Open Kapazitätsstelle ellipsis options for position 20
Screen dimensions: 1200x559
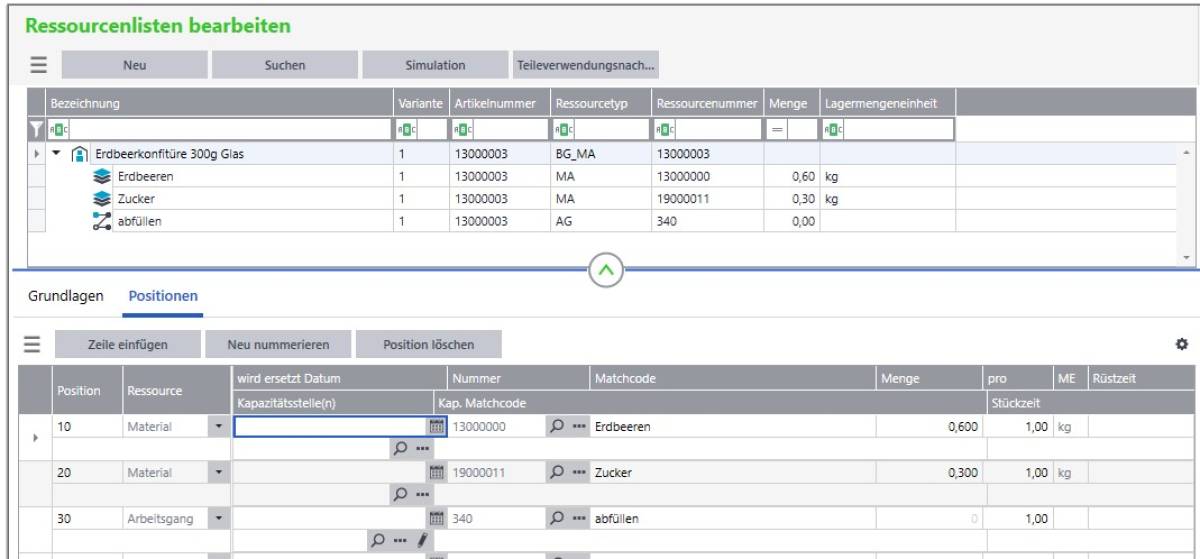pos(422,494)
